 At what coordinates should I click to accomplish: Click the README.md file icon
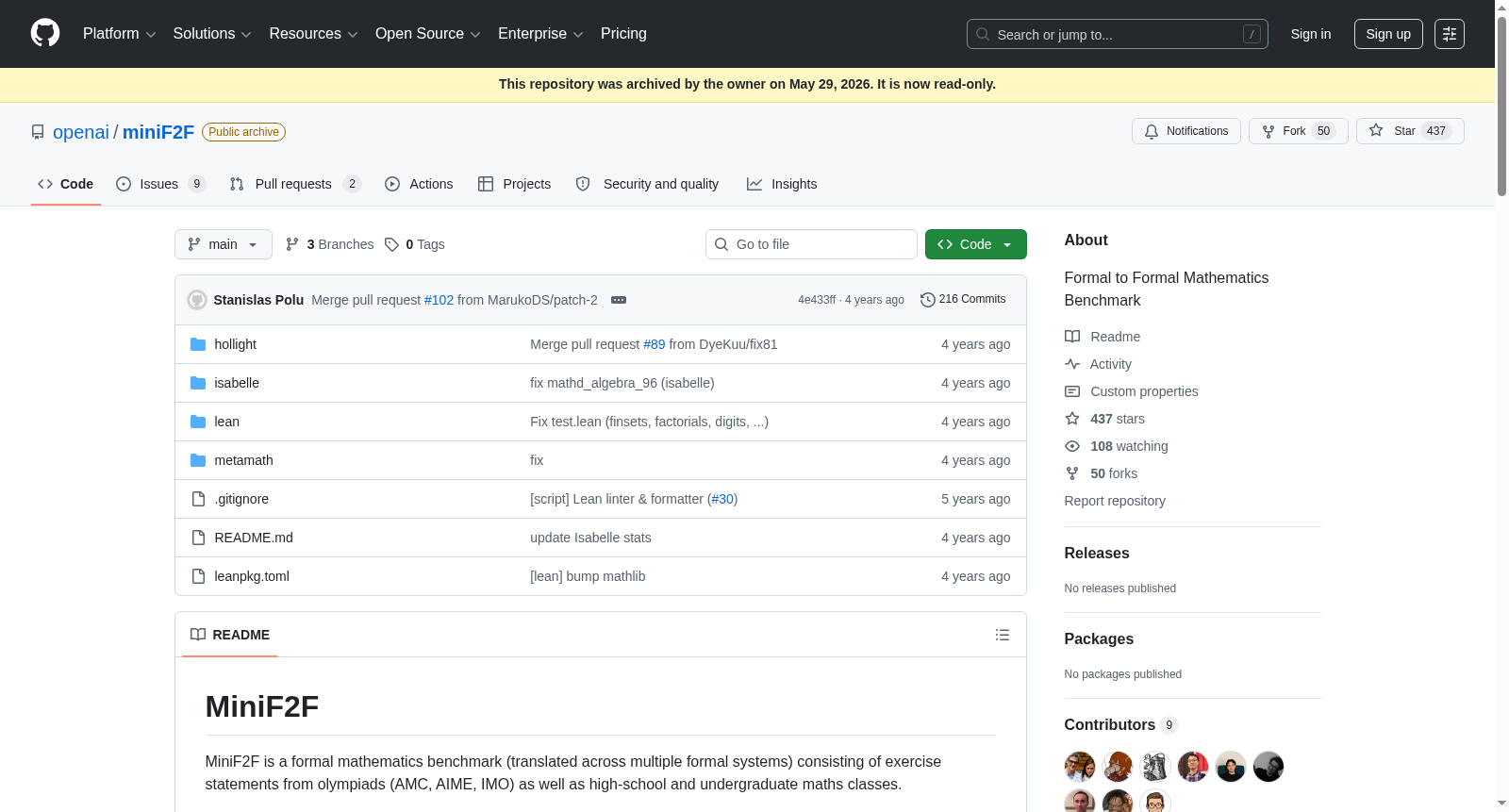tap(198, 538)
